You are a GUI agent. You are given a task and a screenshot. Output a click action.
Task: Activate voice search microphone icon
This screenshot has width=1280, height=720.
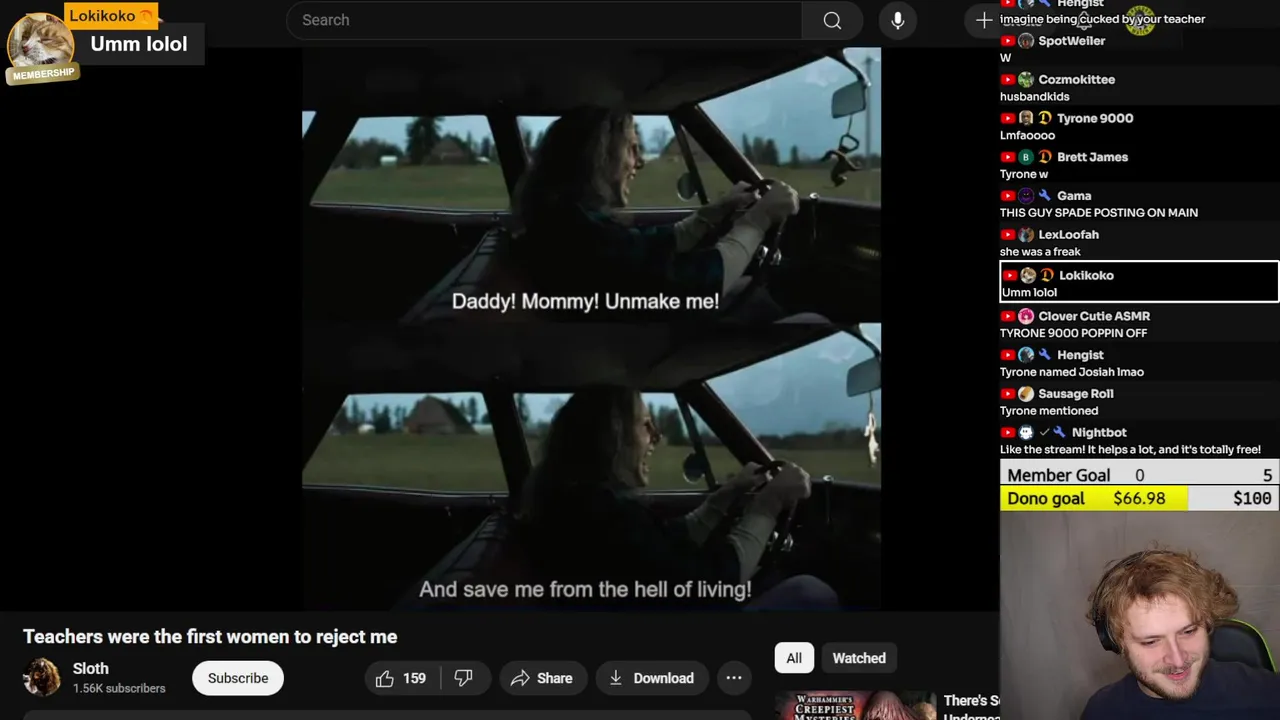click(x=898, y=20)
